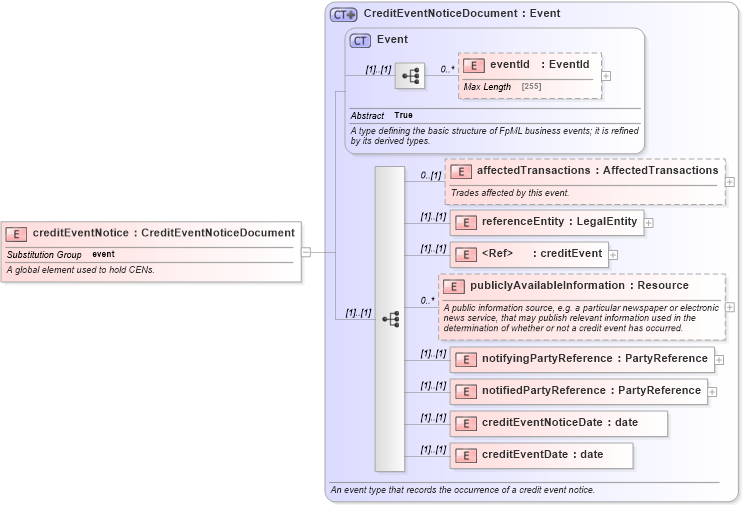Click the 0..* cardinality of publiclyAvailableInformation
Viewport: 743px width, 505px height.
click(x=427, y=300)
